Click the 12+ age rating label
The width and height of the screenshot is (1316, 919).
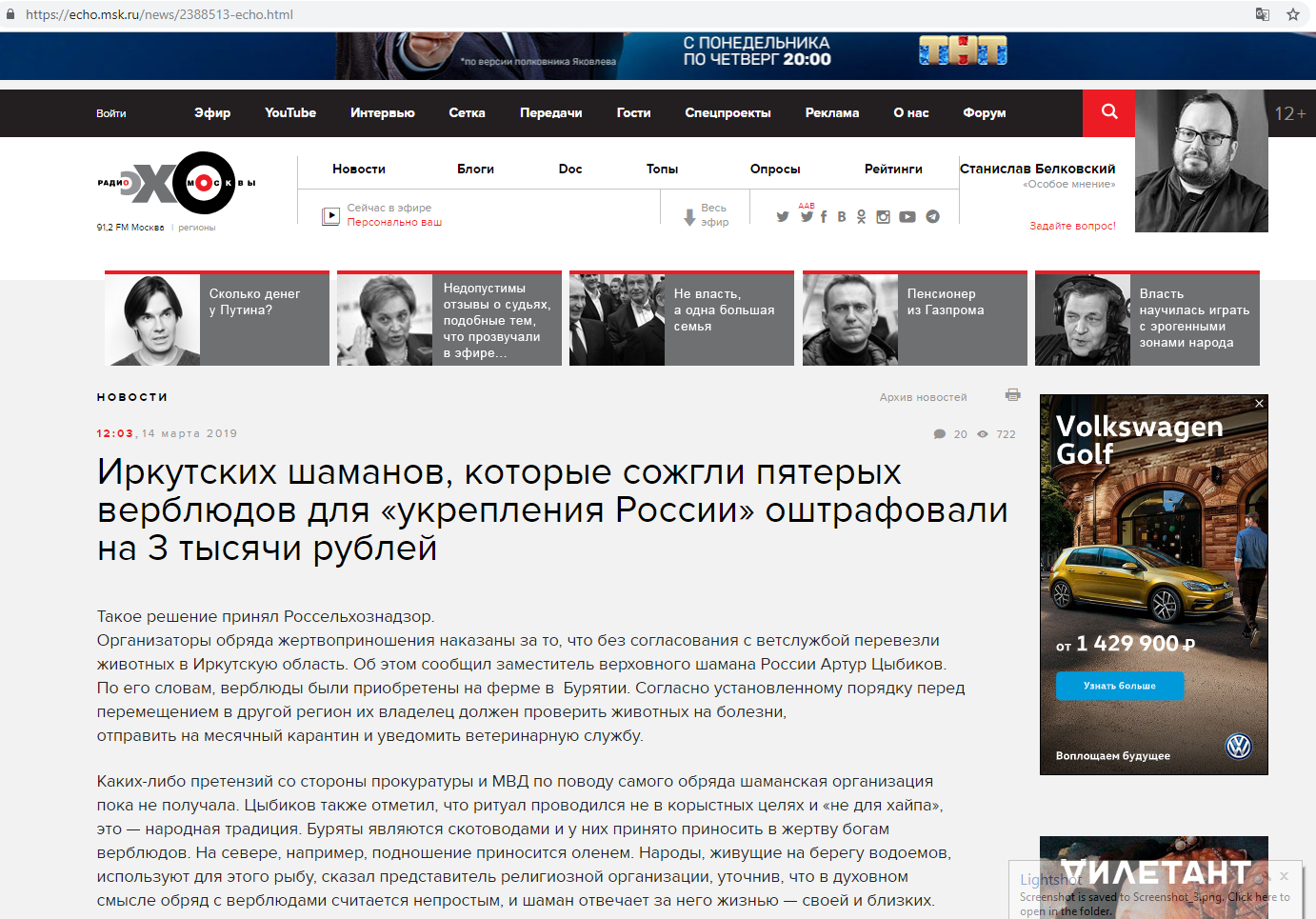[1290, 113]
